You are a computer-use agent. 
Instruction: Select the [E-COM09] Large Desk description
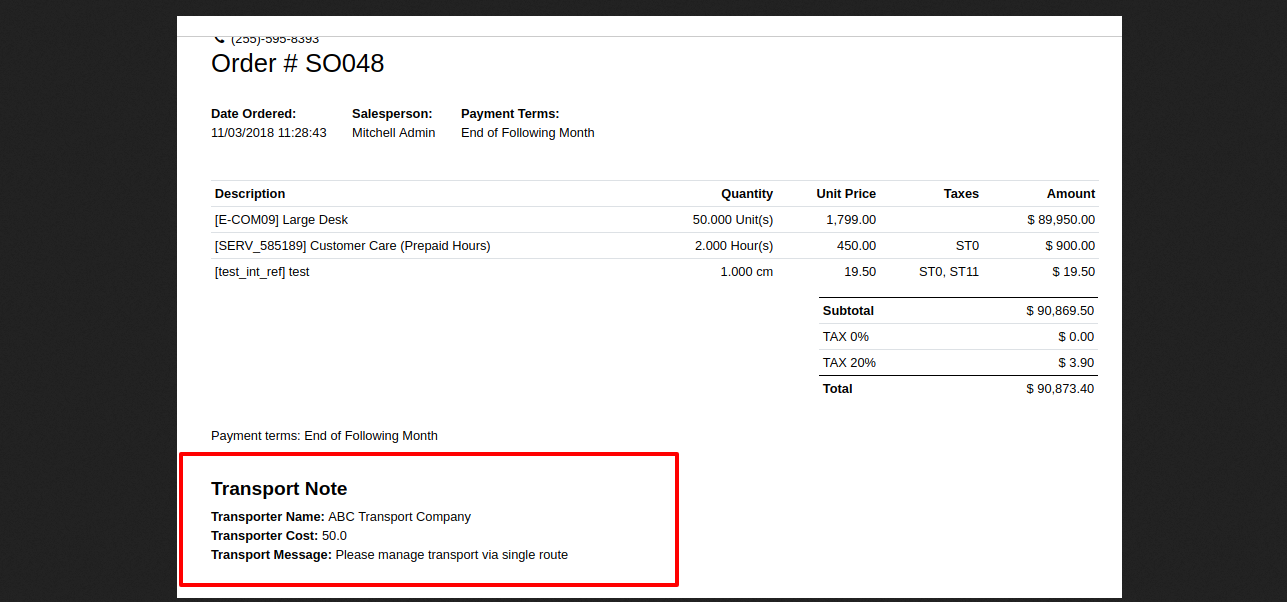281,220
